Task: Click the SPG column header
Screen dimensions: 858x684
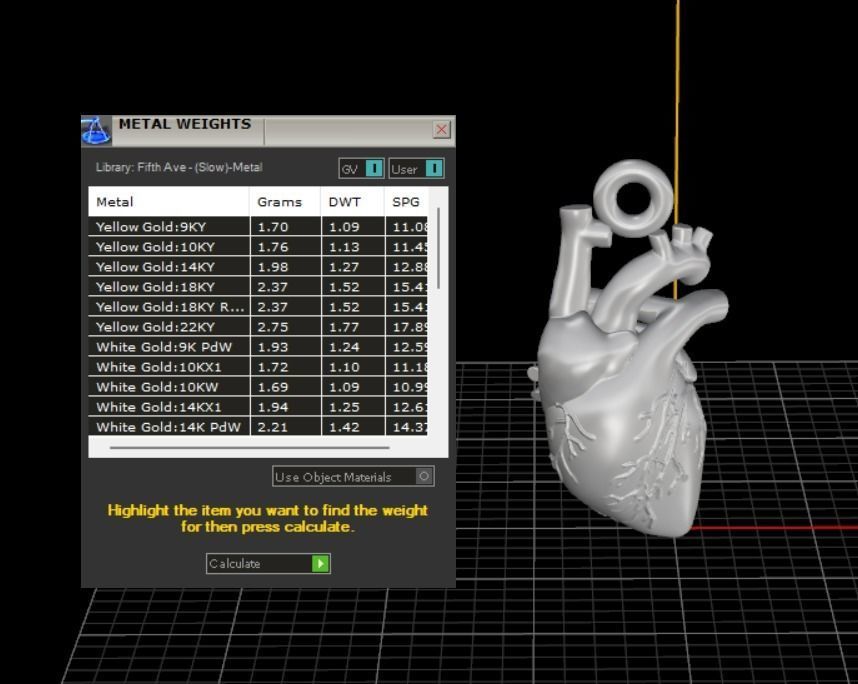Action: [406, 202]
